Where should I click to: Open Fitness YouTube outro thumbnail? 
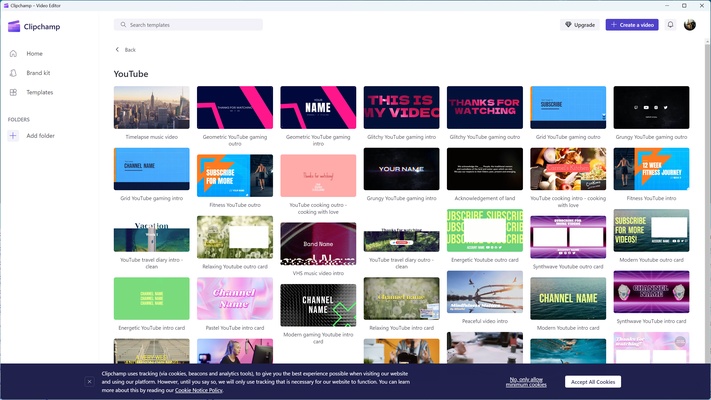235,176
